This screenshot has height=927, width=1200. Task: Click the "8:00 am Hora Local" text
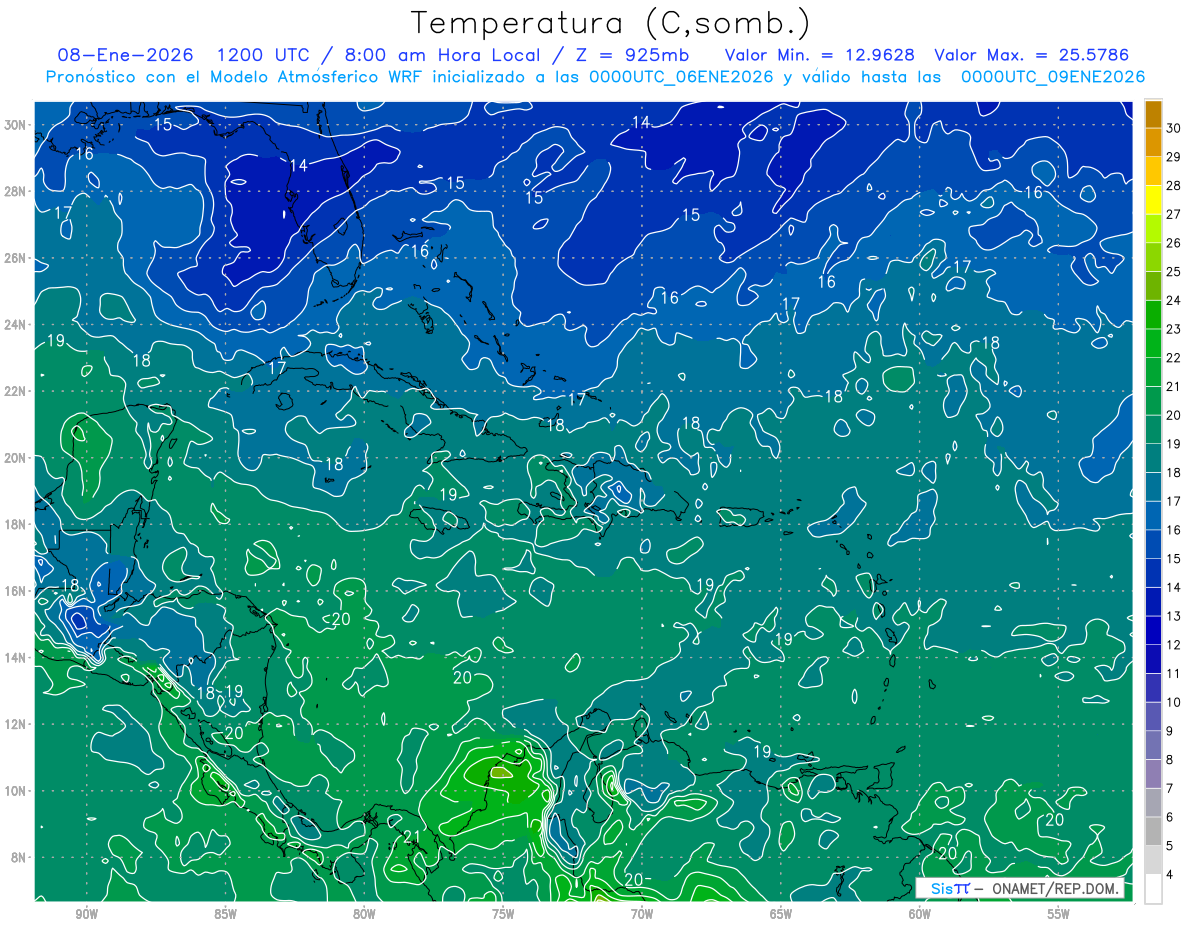point(444,55)
